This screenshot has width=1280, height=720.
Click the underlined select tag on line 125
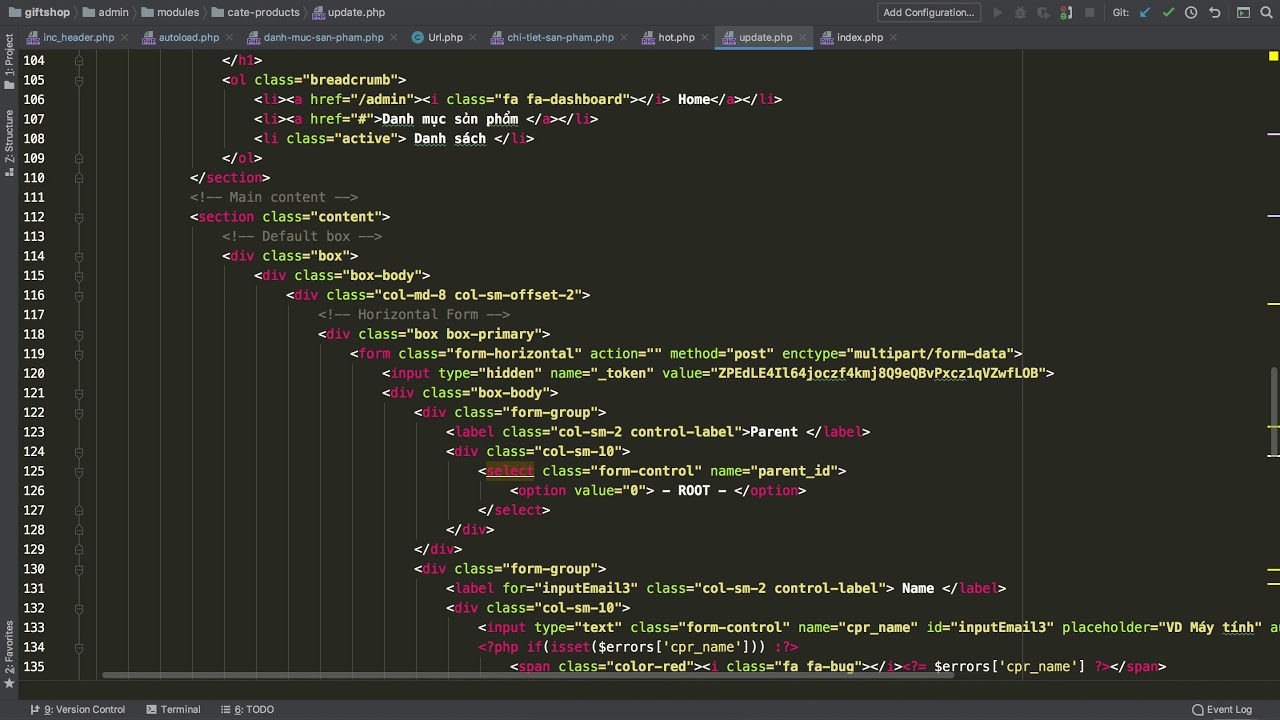click(x=510, y=471)
